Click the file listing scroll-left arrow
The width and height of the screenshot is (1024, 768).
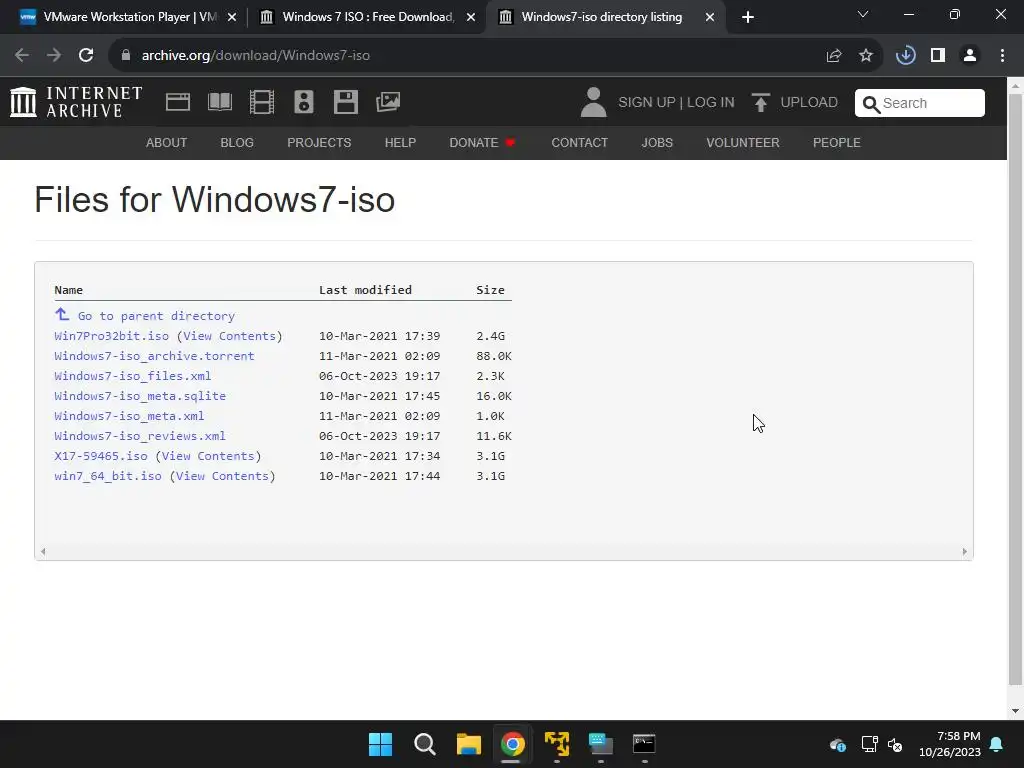pos(43,552)
